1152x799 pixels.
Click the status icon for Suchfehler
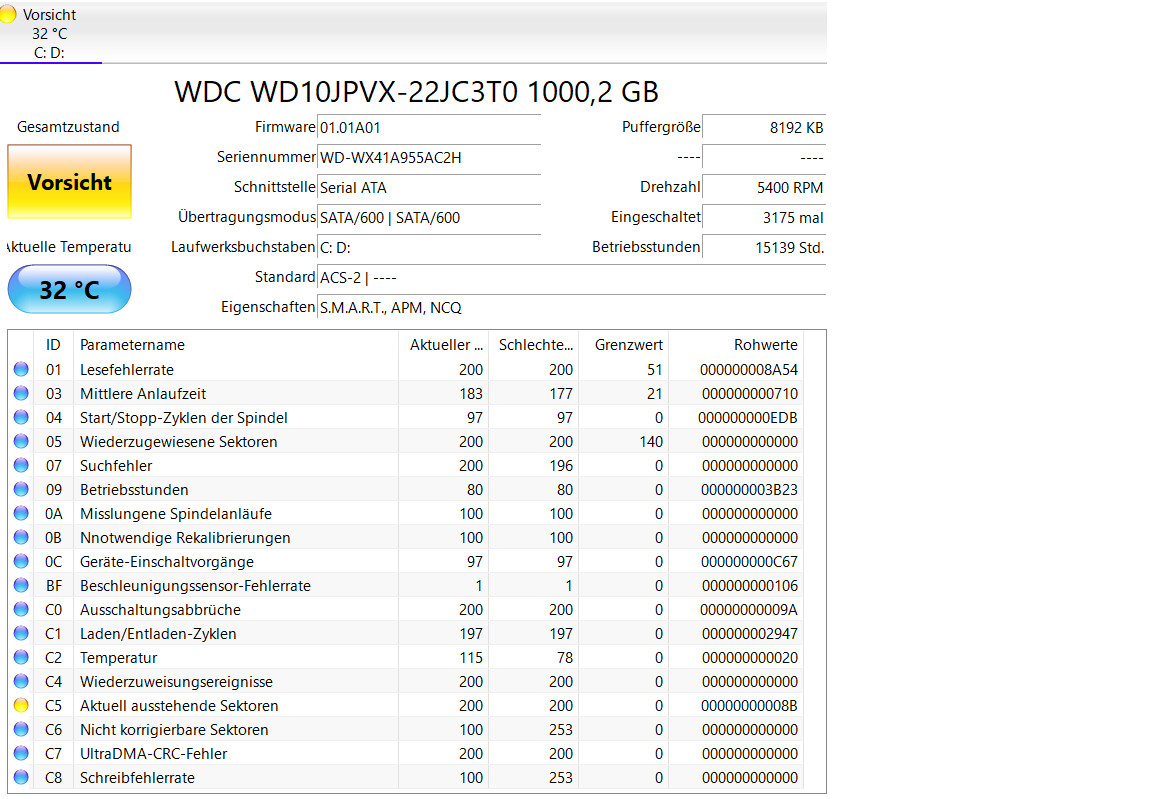(21, 466)
